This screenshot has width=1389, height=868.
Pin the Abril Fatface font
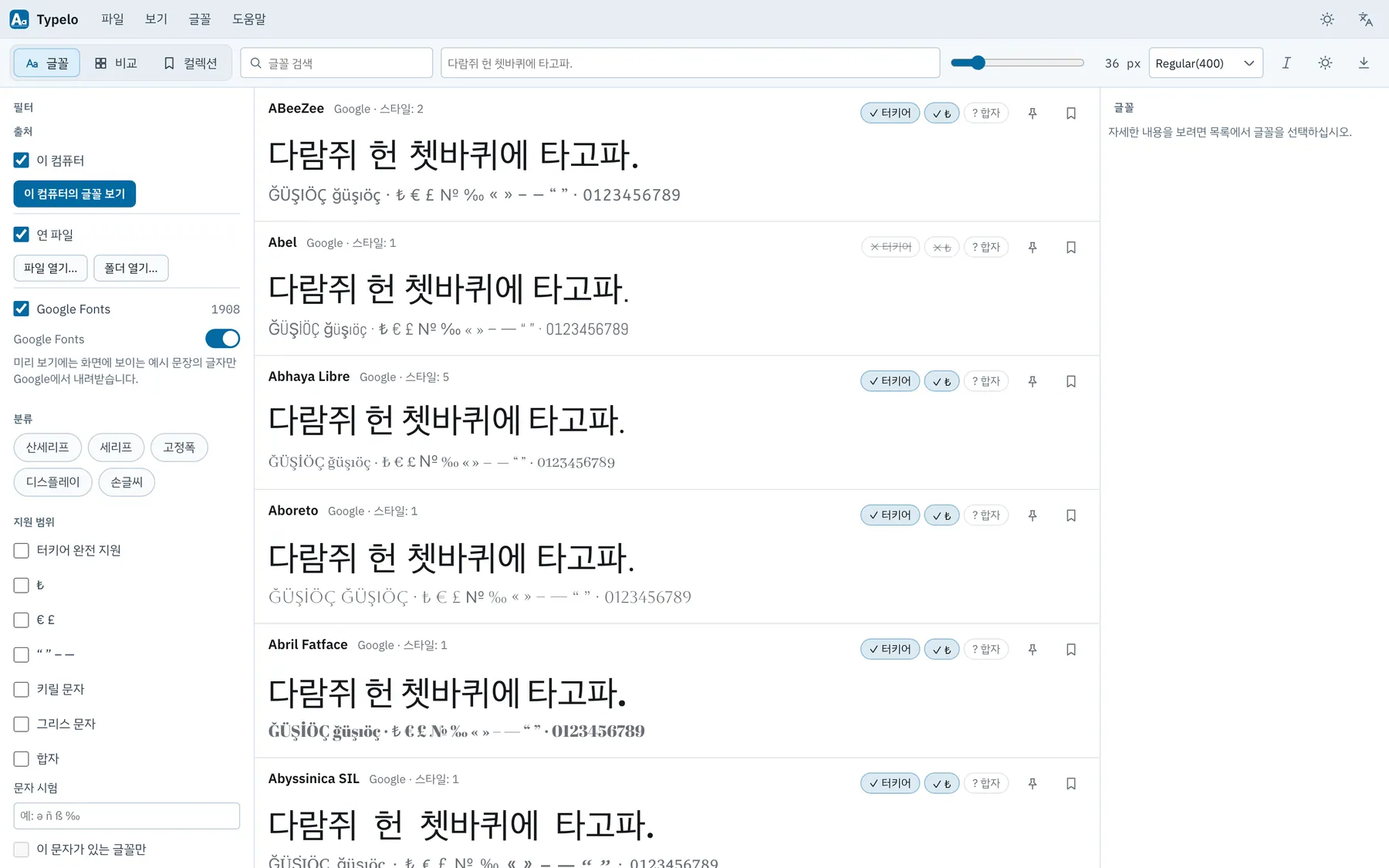[1032, 650]
